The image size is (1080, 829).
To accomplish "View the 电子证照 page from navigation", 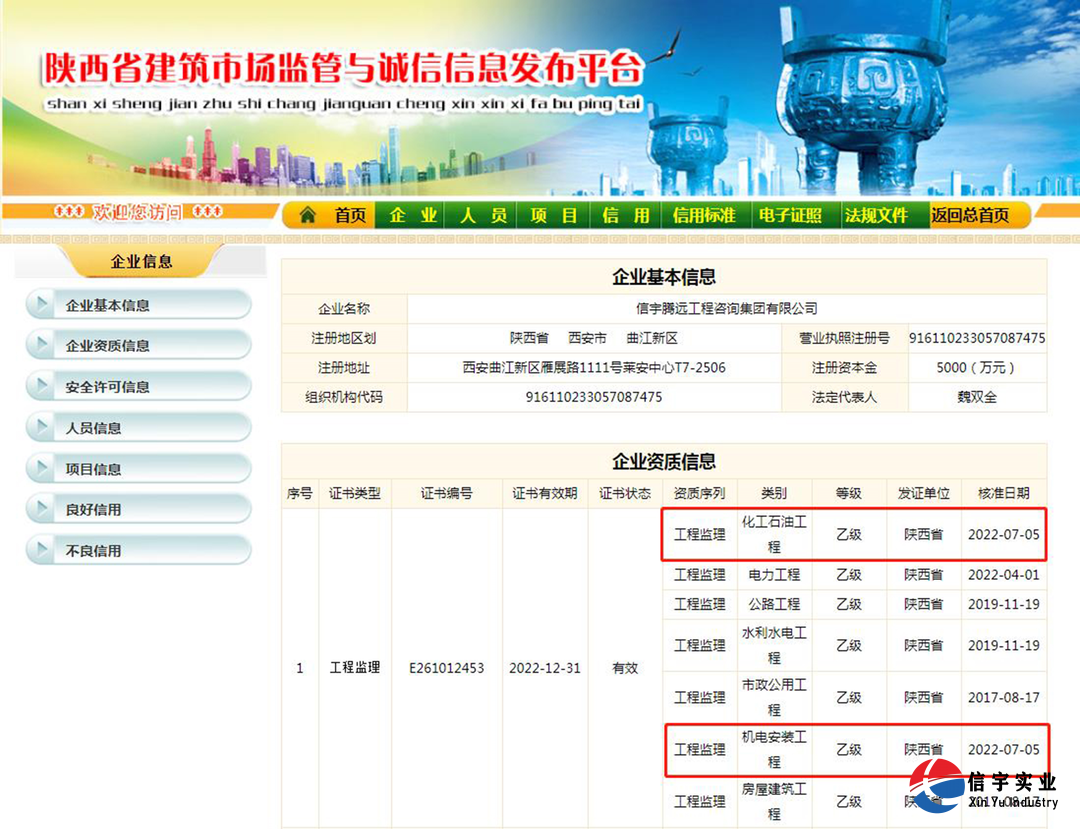I will (790, 216).
